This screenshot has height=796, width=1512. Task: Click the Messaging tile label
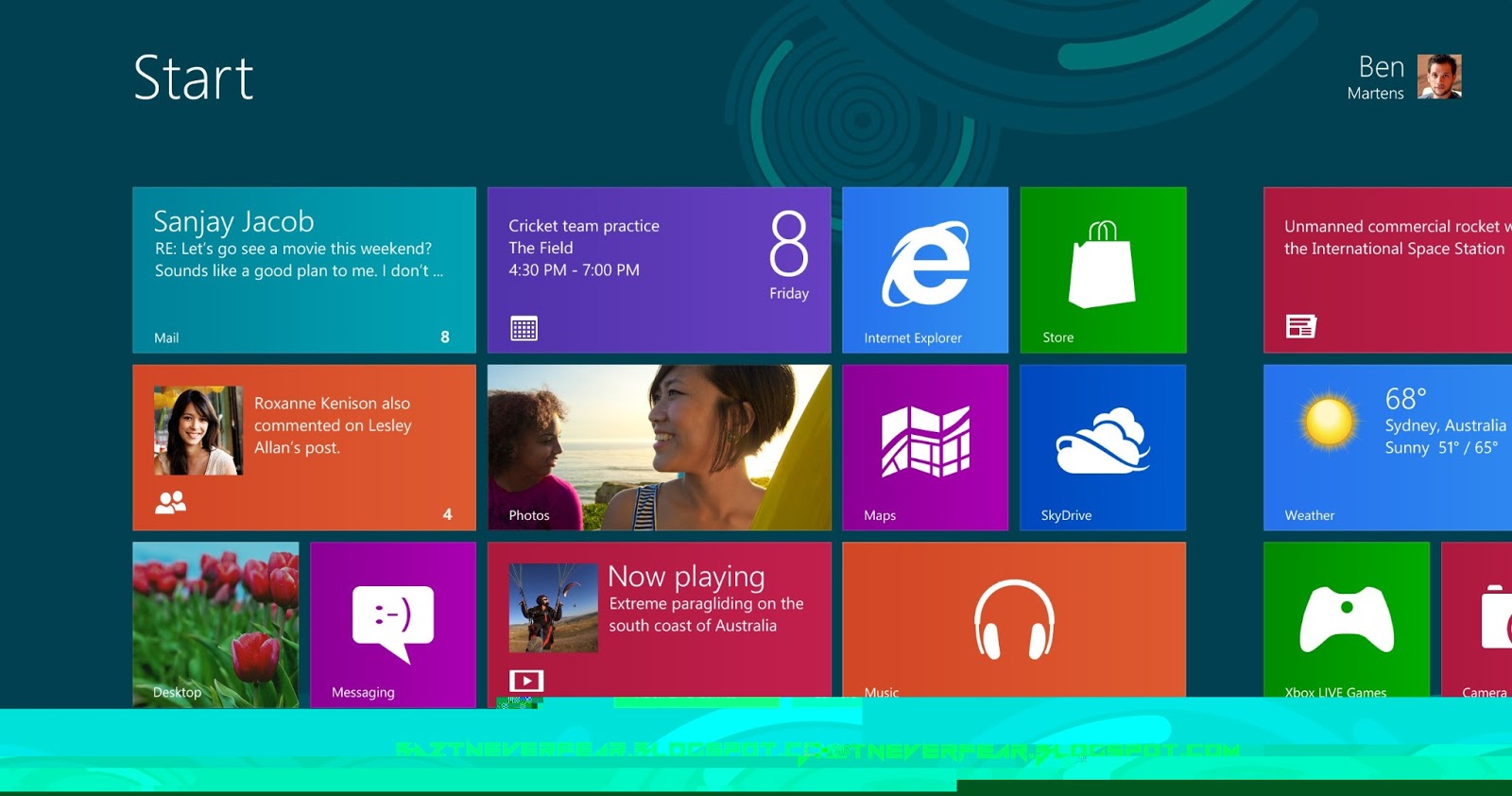pyautogui.click(x=363, y=693)
